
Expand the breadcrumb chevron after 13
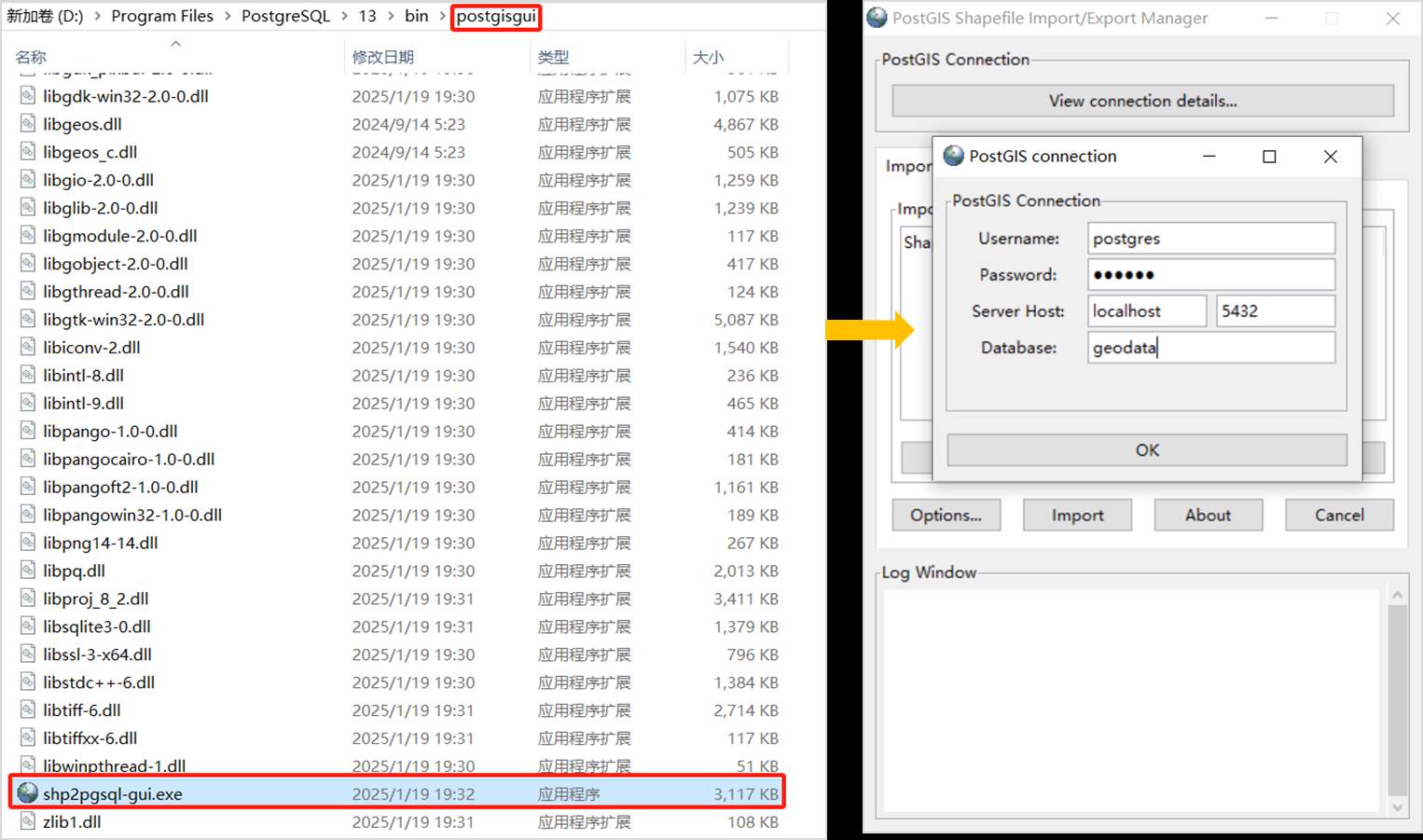[x=390, y=17]
